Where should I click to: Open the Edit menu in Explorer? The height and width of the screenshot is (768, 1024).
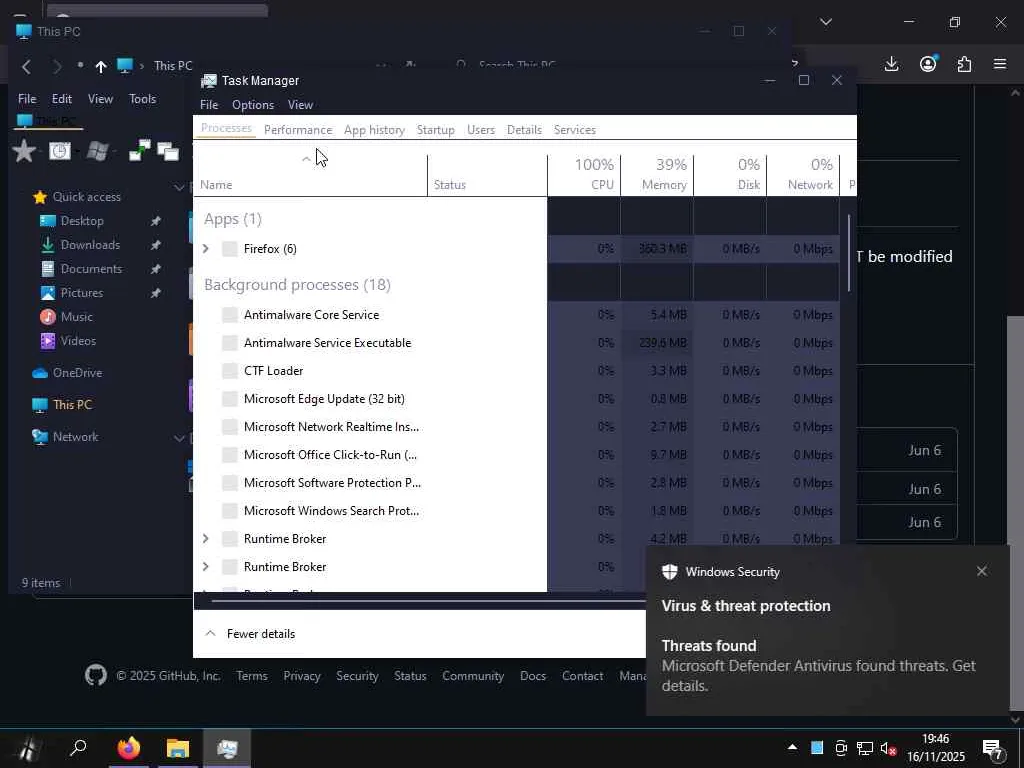pyautogui.click(x=61, y=99)
